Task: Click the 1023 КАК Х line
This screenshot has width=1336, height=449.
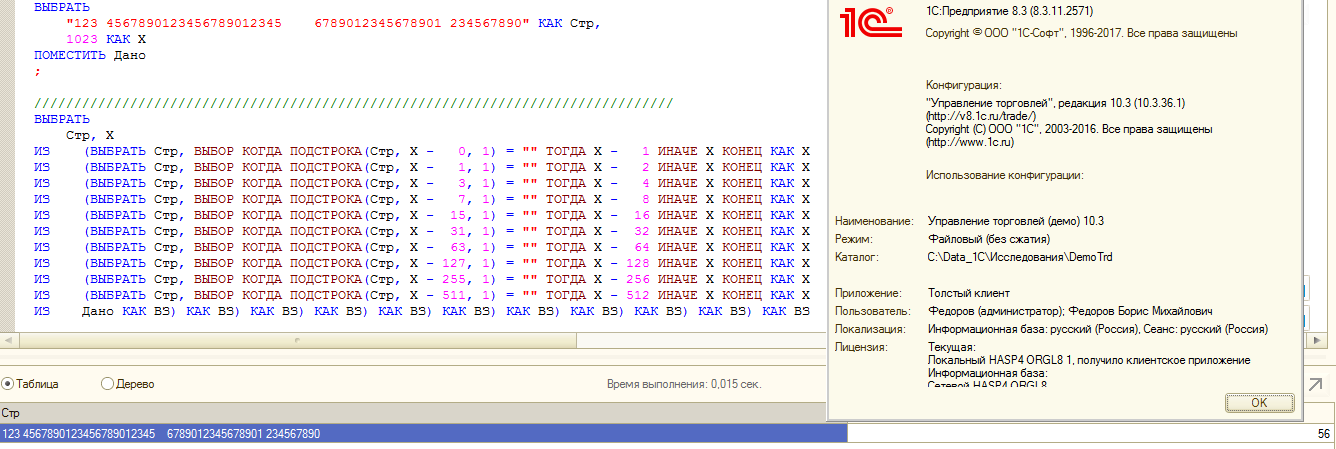Action: (107, 38)
